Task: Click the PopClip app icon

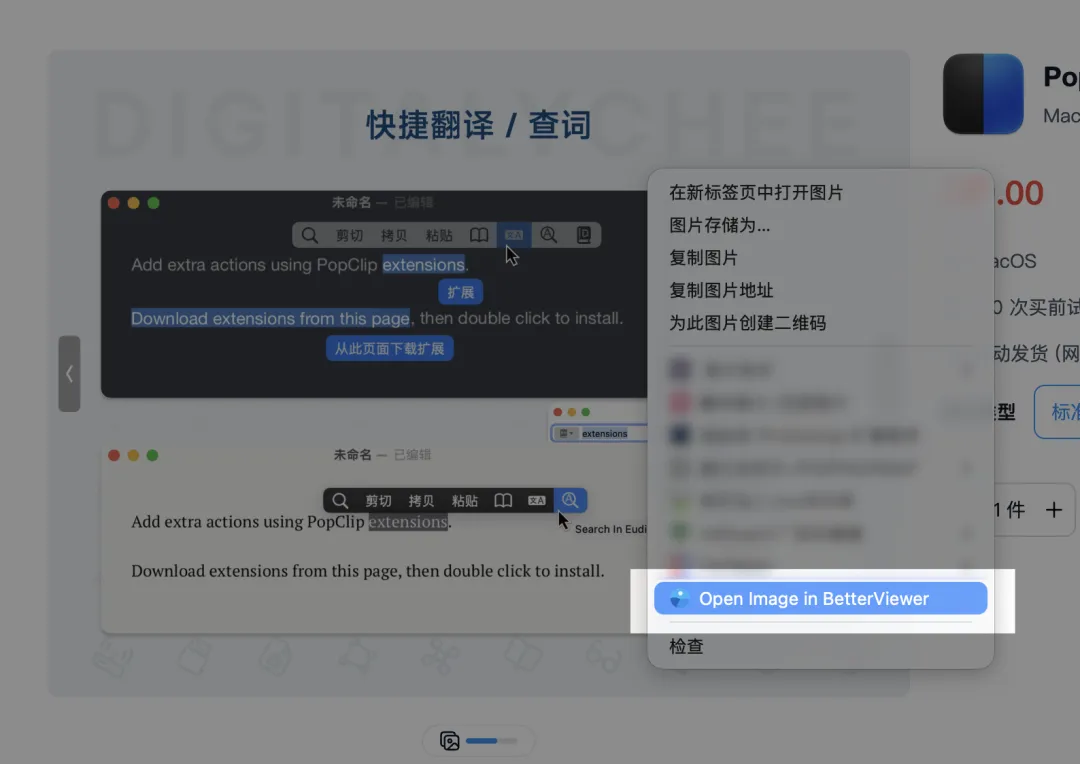Action: (x=983, y=94)
